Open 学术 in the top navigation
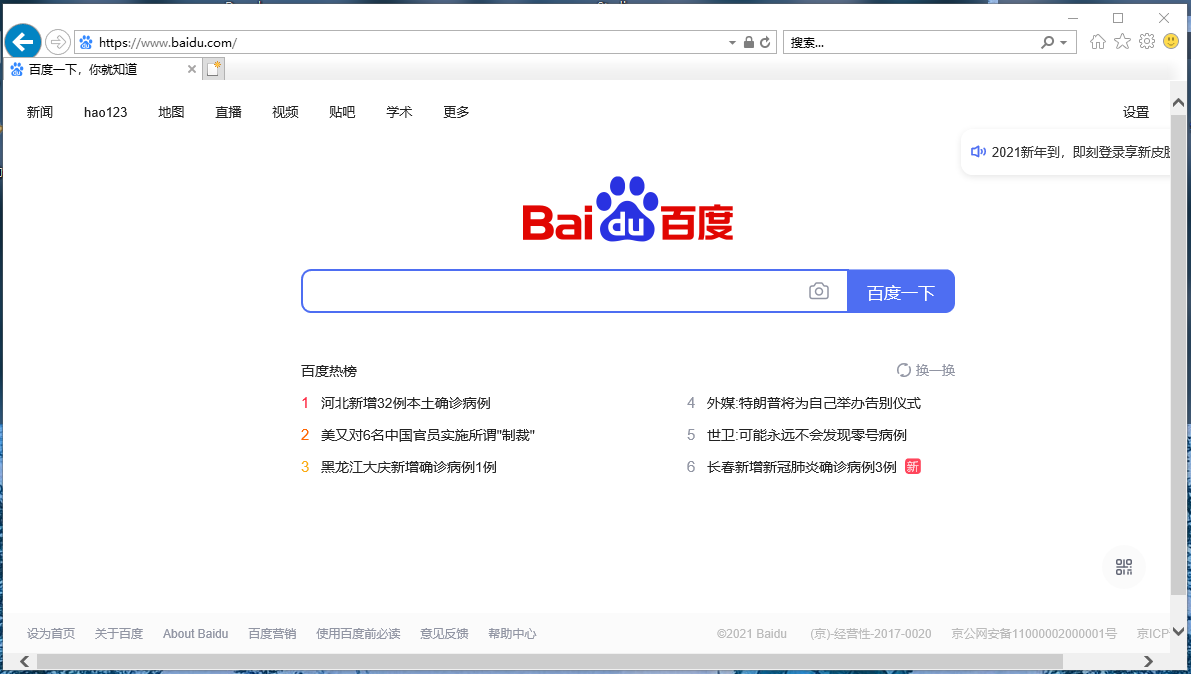1191x674 pixels. click(399, 112)
